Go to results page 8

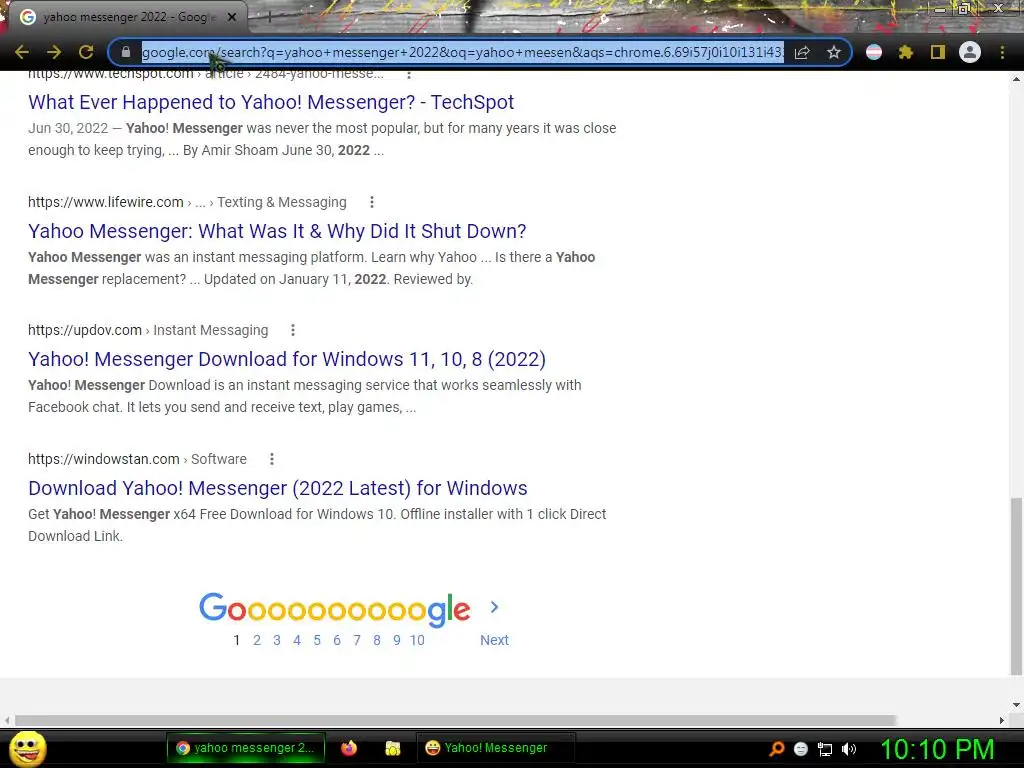377,640
